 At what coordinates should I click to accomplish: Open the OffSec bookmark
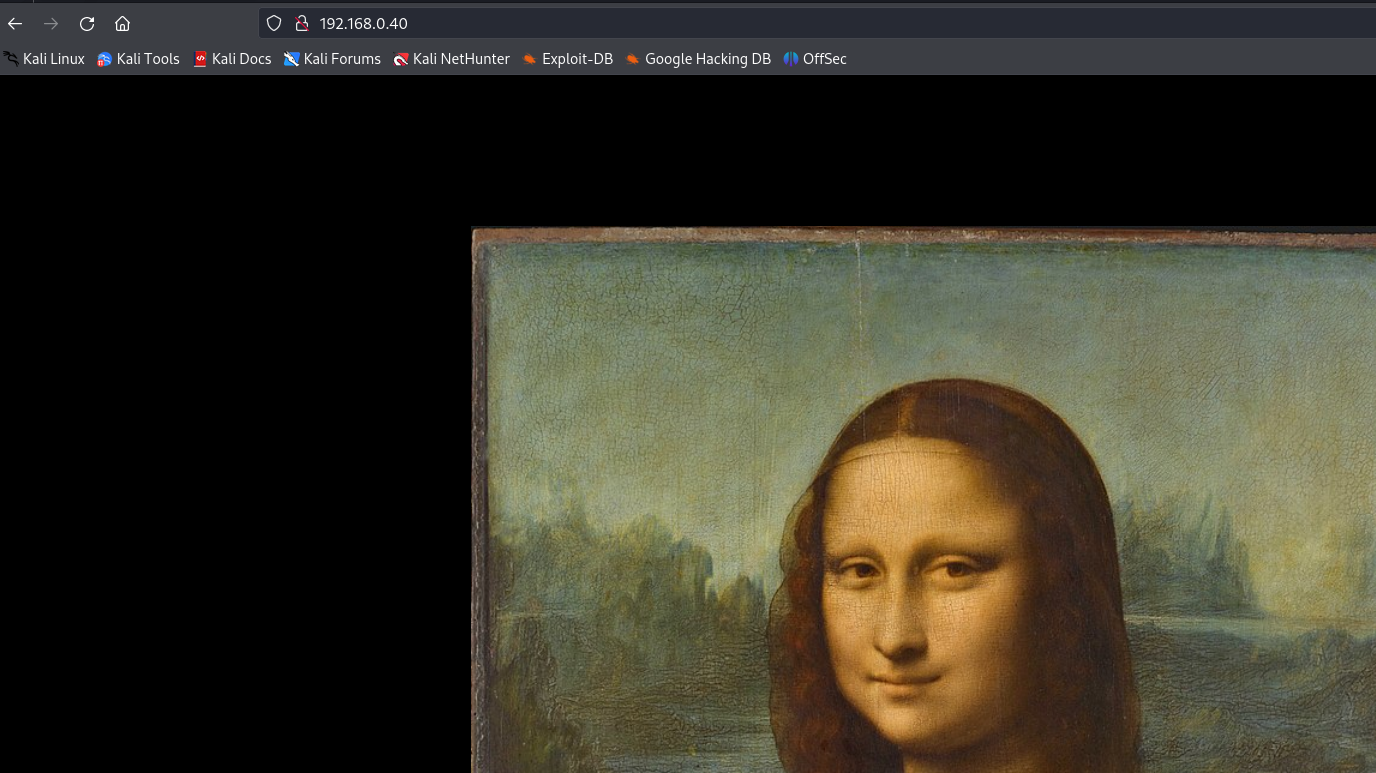(815, 59)
